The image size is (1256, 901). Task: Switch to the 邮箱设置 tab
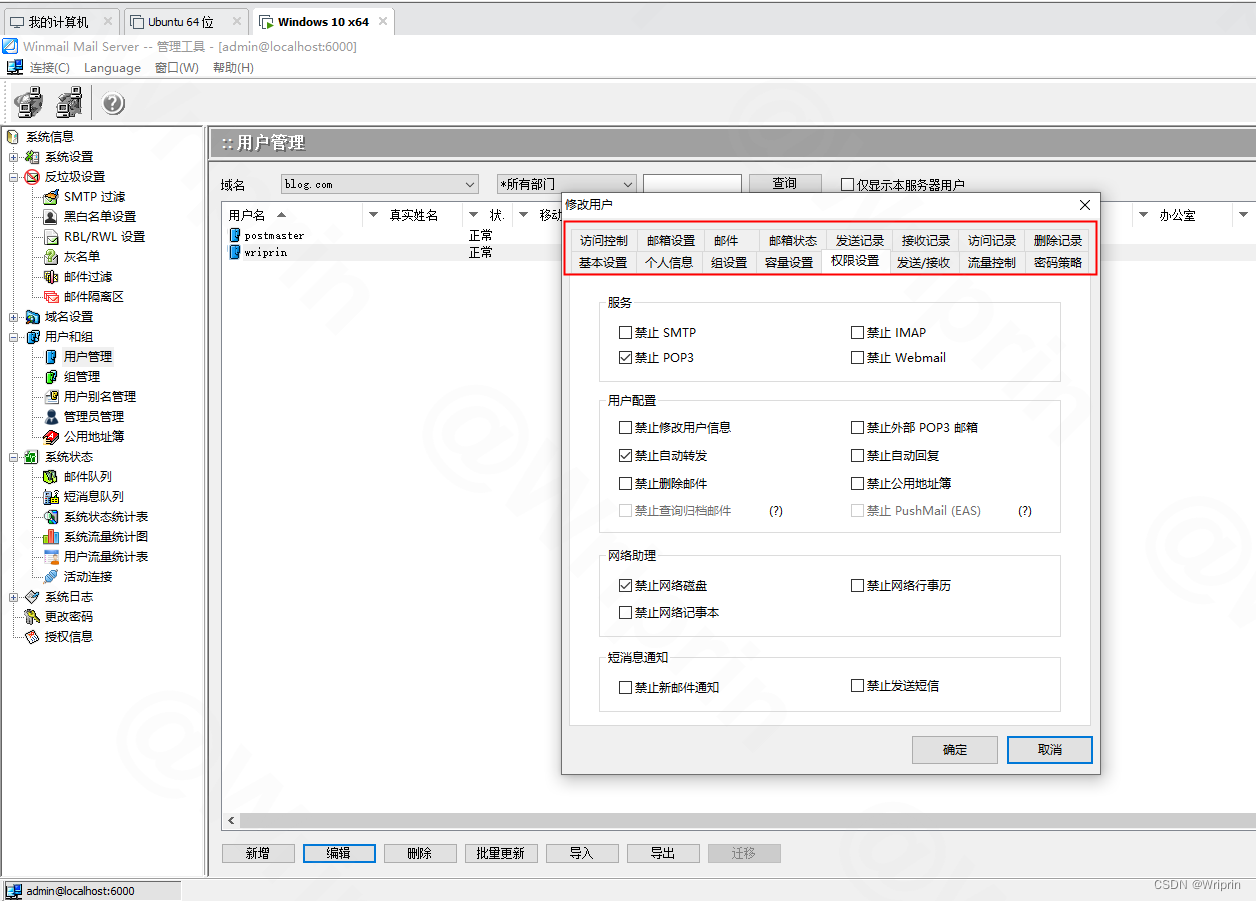[x=668, y=240]
